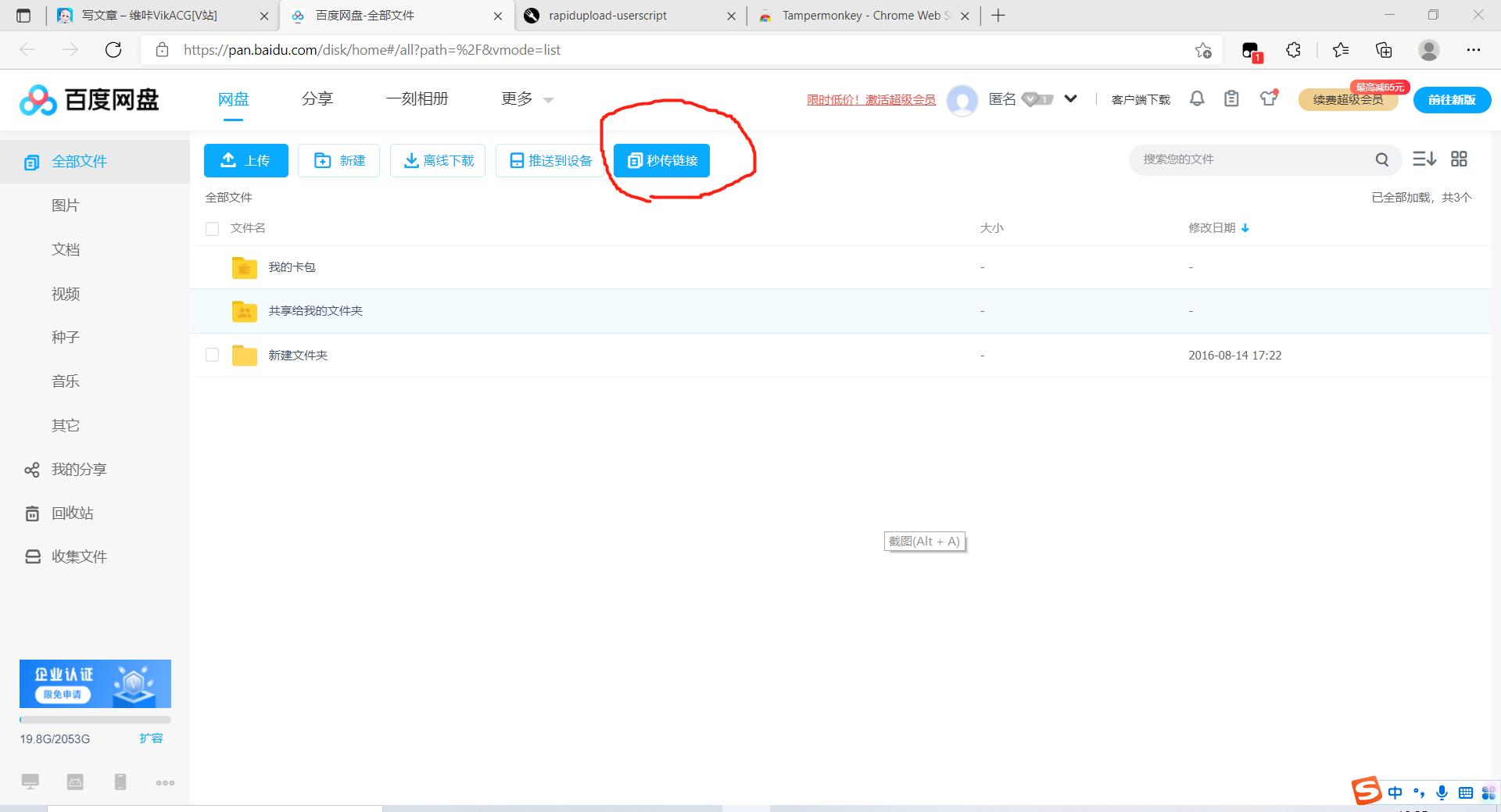Screen dimensions: 1501x812
Task: Open the clipboard task list icon
Action: [x=1231, y=98]
